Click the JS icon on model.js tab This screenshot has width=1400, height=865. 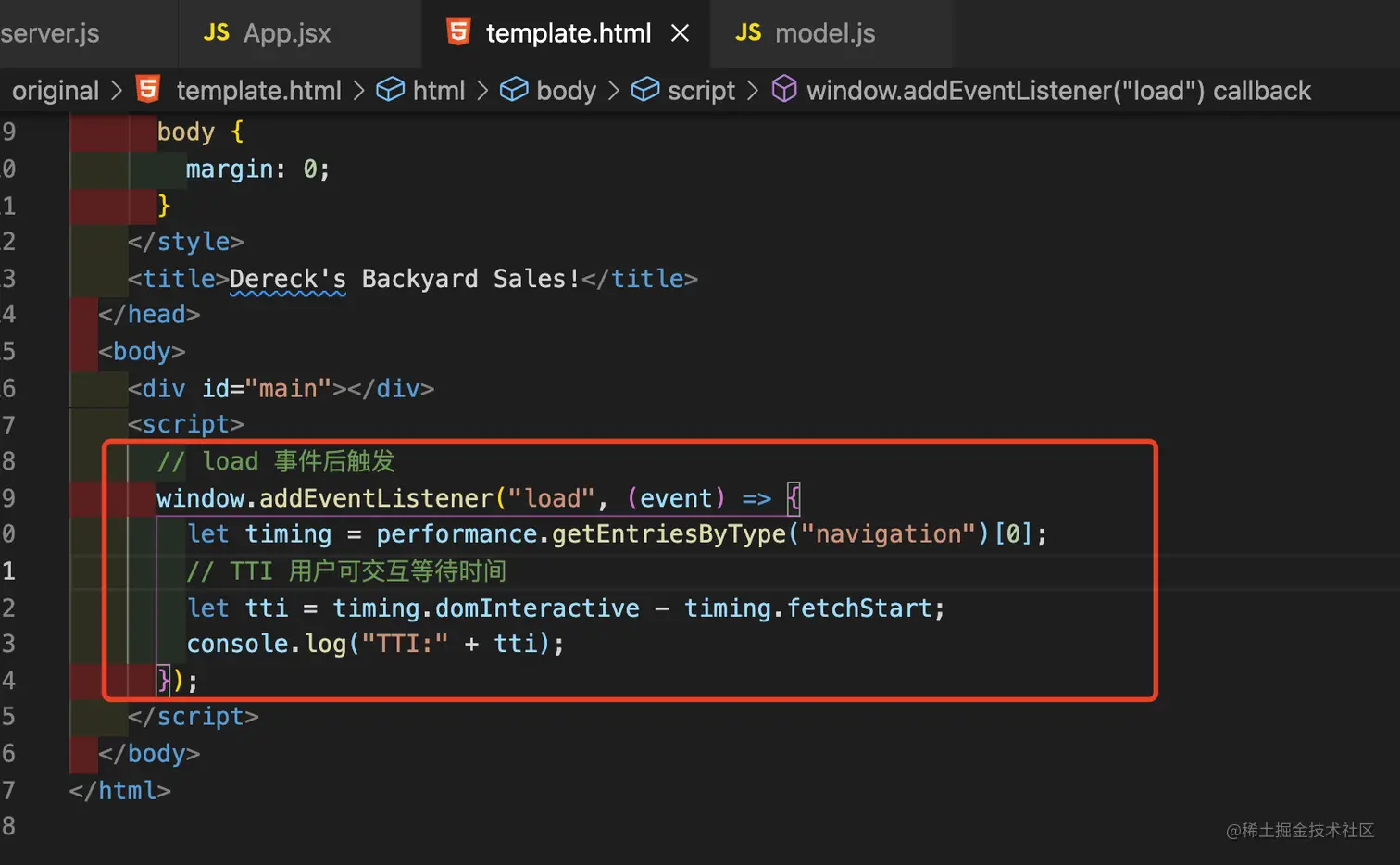pos(748,32)
